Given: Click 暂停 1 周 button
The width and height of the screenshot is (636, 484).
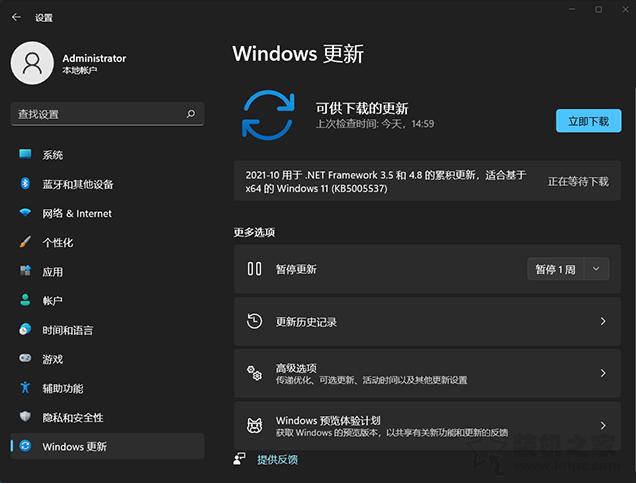Looking at the screenshot, I should point(555,269).
